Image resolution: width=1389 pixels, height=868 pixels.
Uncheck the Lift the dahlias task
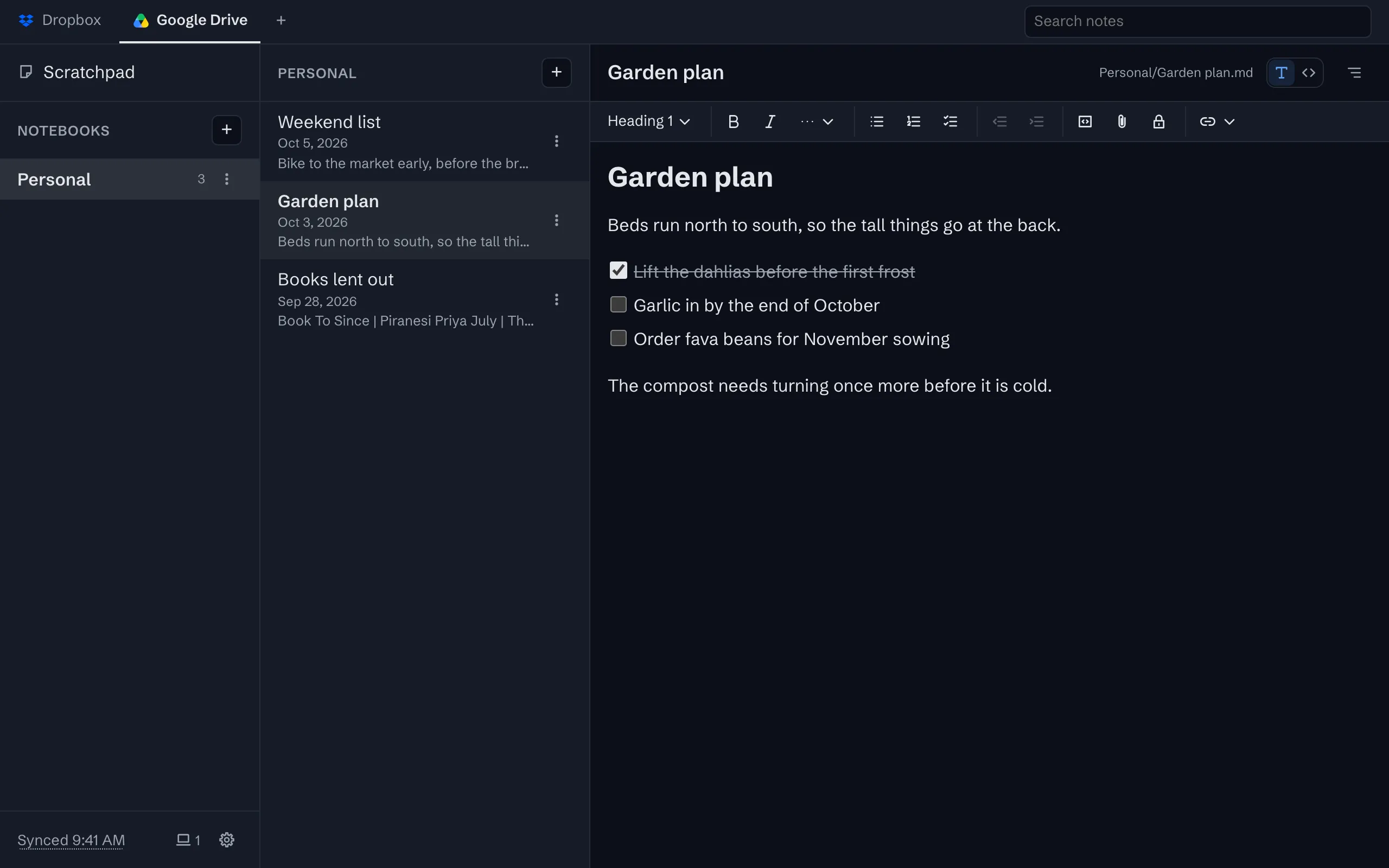coord(618,270)
